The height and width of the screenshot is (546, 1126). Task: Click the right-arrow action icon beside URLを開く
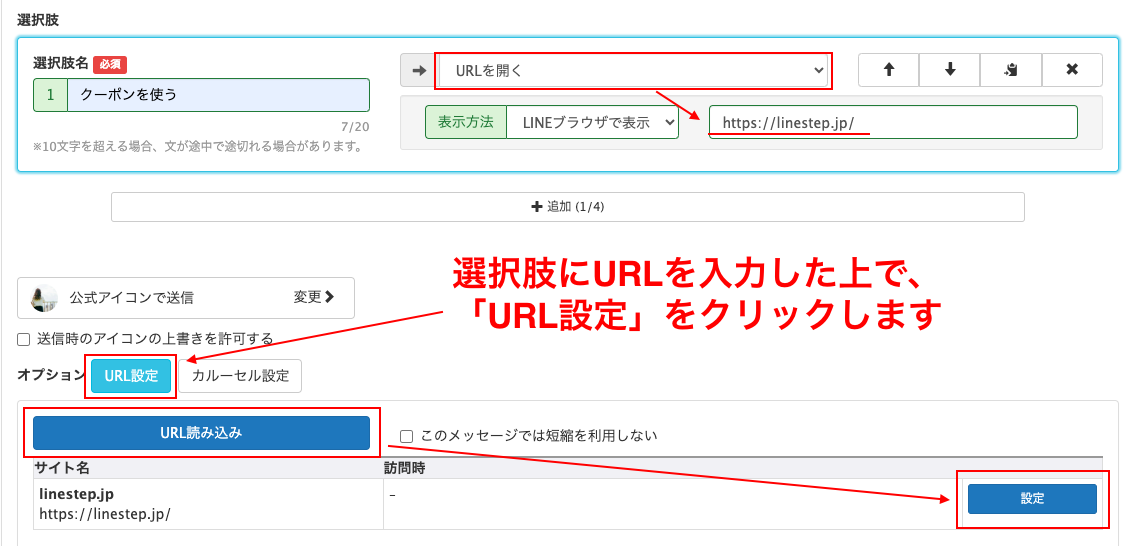[x=417, y=70]
